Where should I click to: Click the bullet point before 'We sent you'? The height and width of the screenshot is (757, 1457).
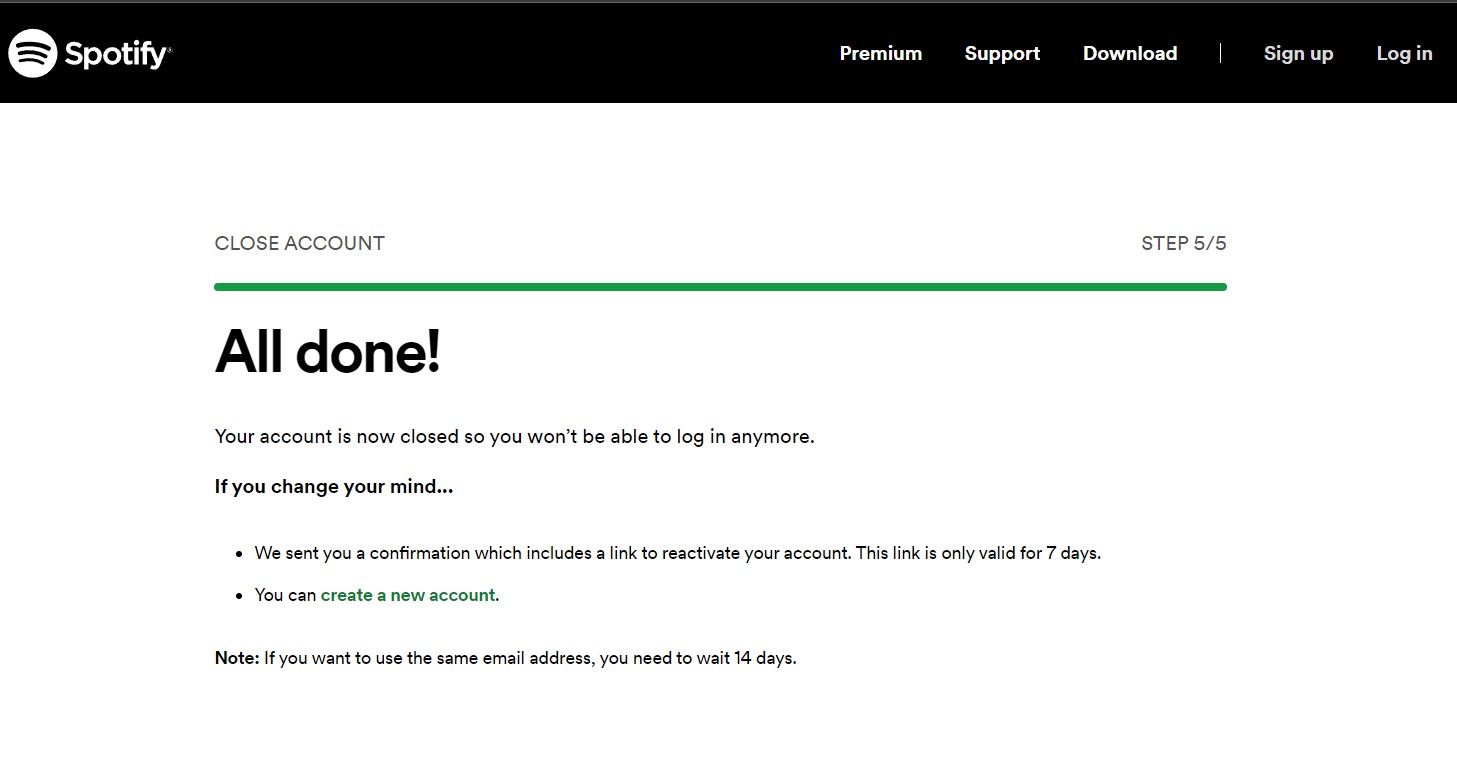pyautogui.click(x=240, y=554)
